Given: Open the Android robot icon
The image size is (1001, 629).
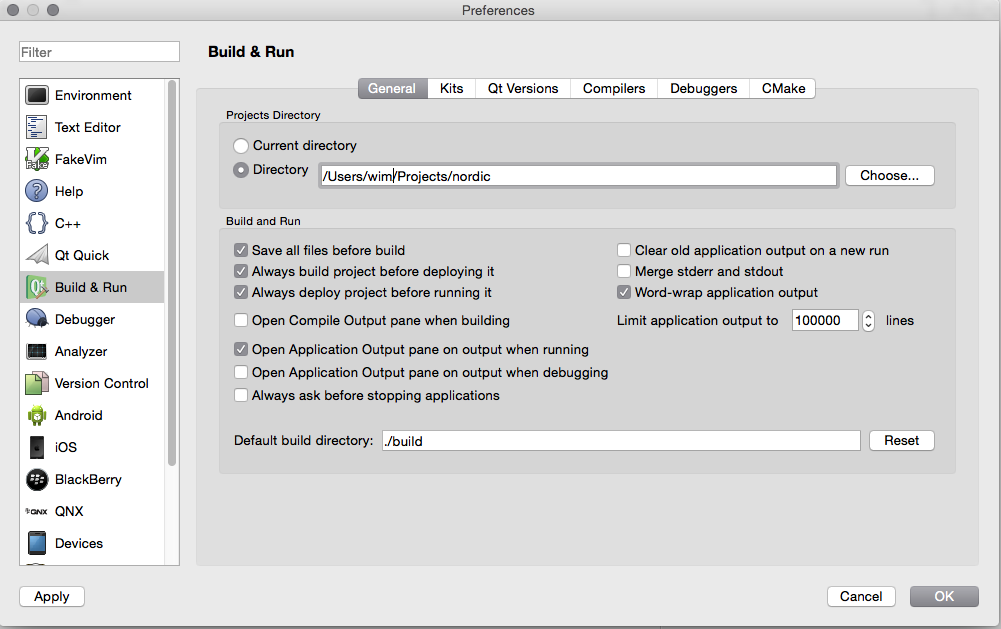Looking at the screenshot, I should [x=36, y=415].
